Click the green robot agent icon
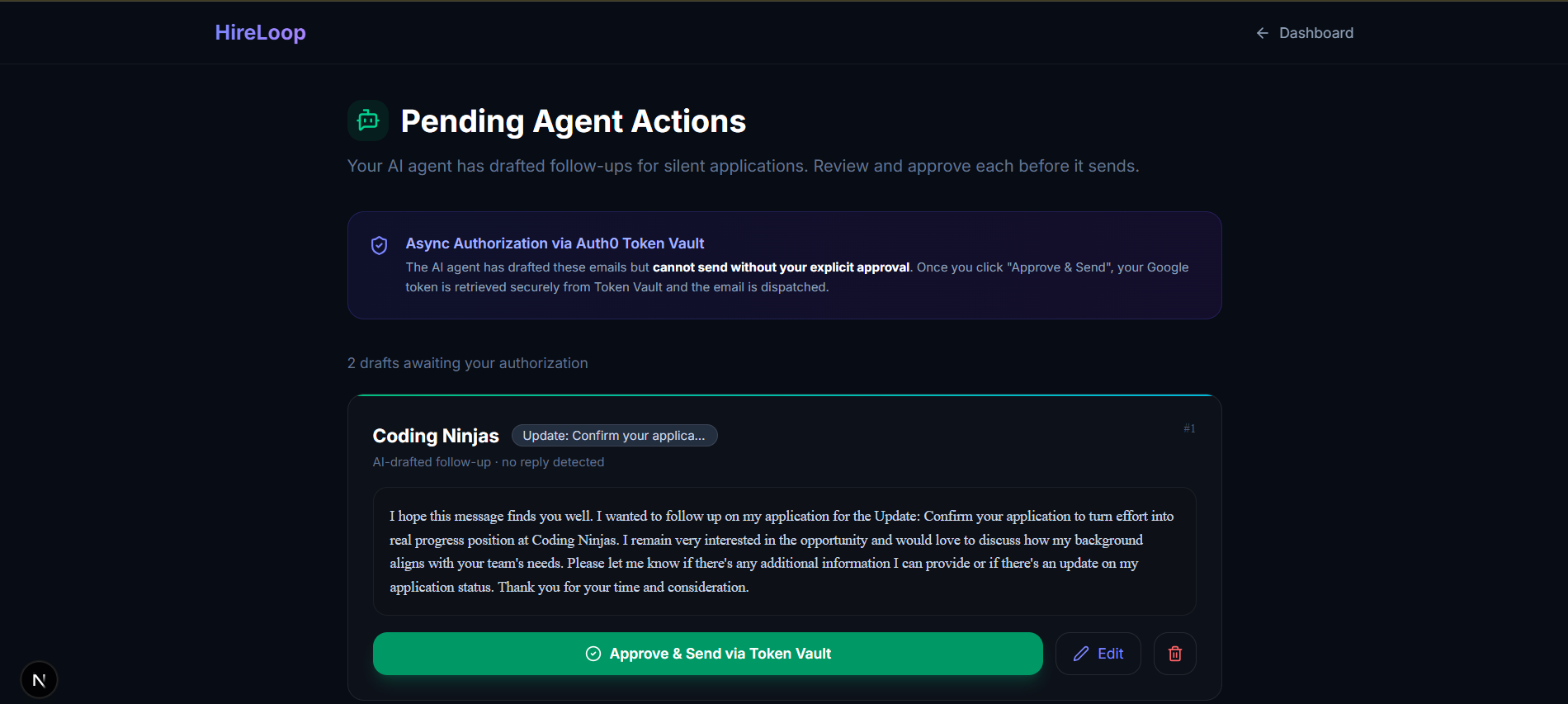The image size is (1568, 704). (x=368, y=120)
